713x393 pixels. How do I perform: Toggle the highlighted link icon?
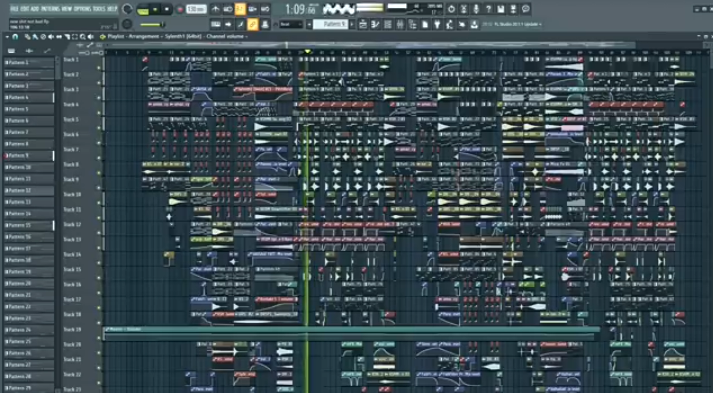click(252, 24)
